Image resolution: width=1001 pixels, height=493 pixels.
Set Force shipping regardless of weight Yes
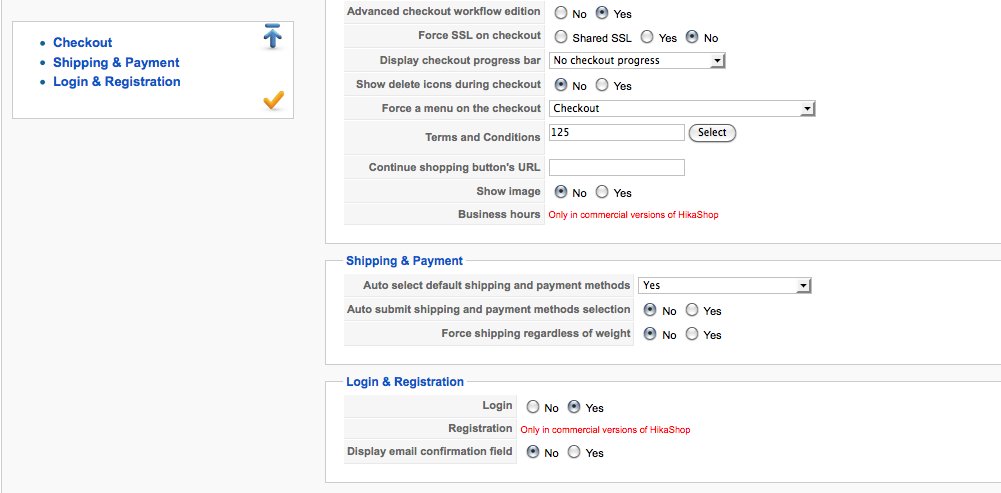pos(692,333)
